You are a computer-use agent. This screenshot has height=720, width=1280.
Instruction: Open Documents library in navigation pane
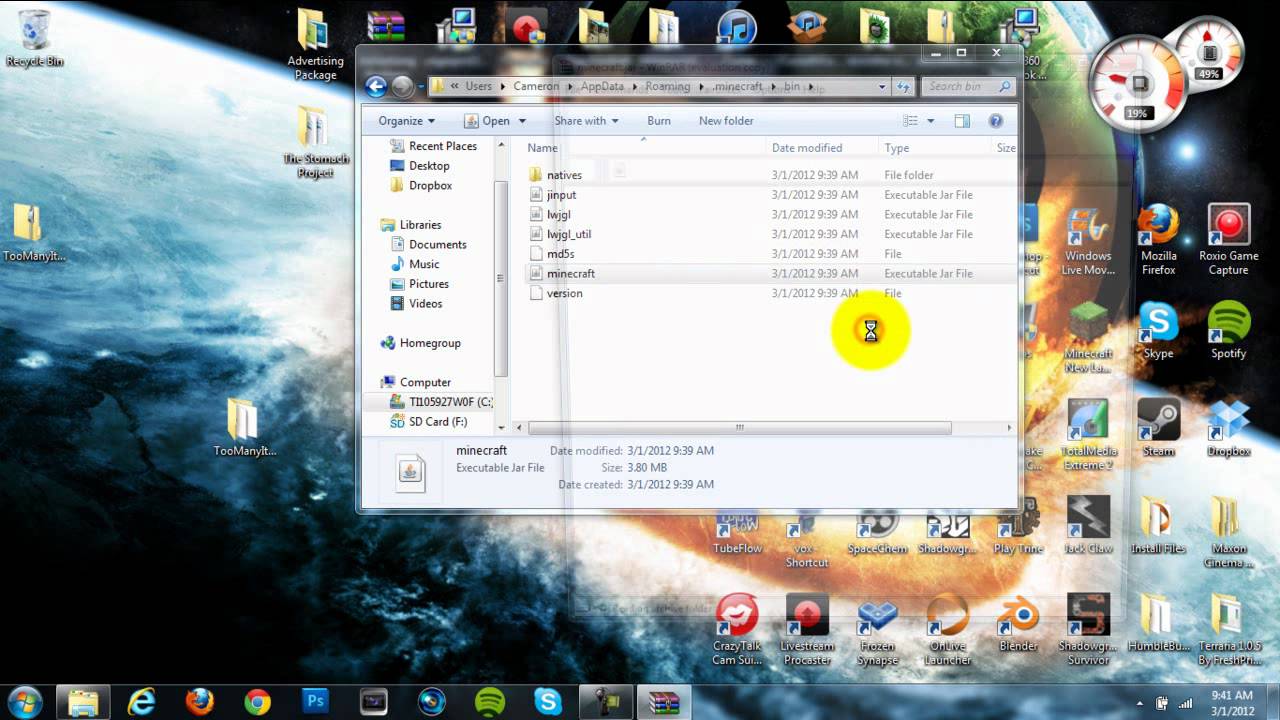(x=437, y=244)
